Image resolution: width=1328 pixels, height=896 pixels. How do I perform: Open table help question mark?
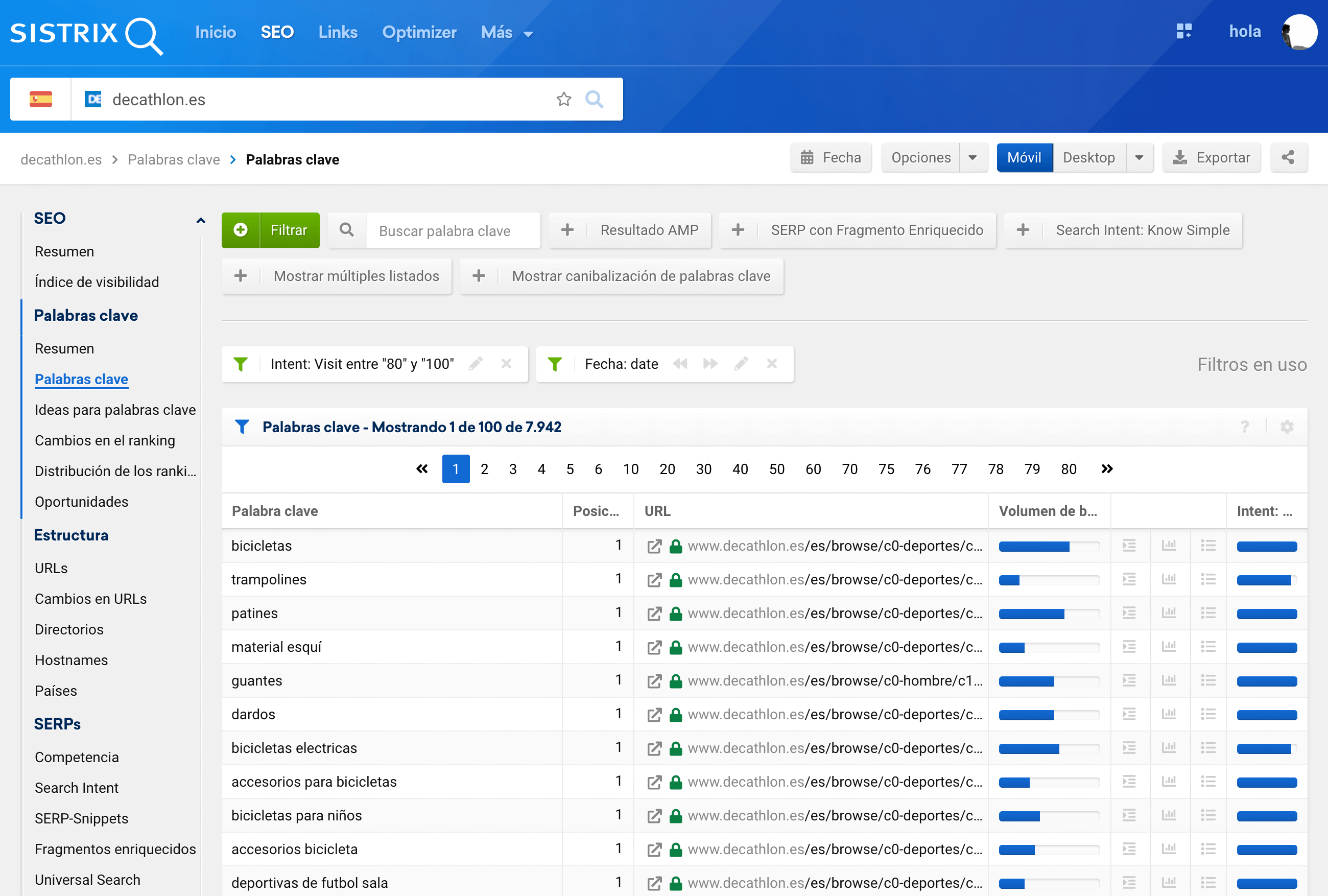tap(1245, 427)
